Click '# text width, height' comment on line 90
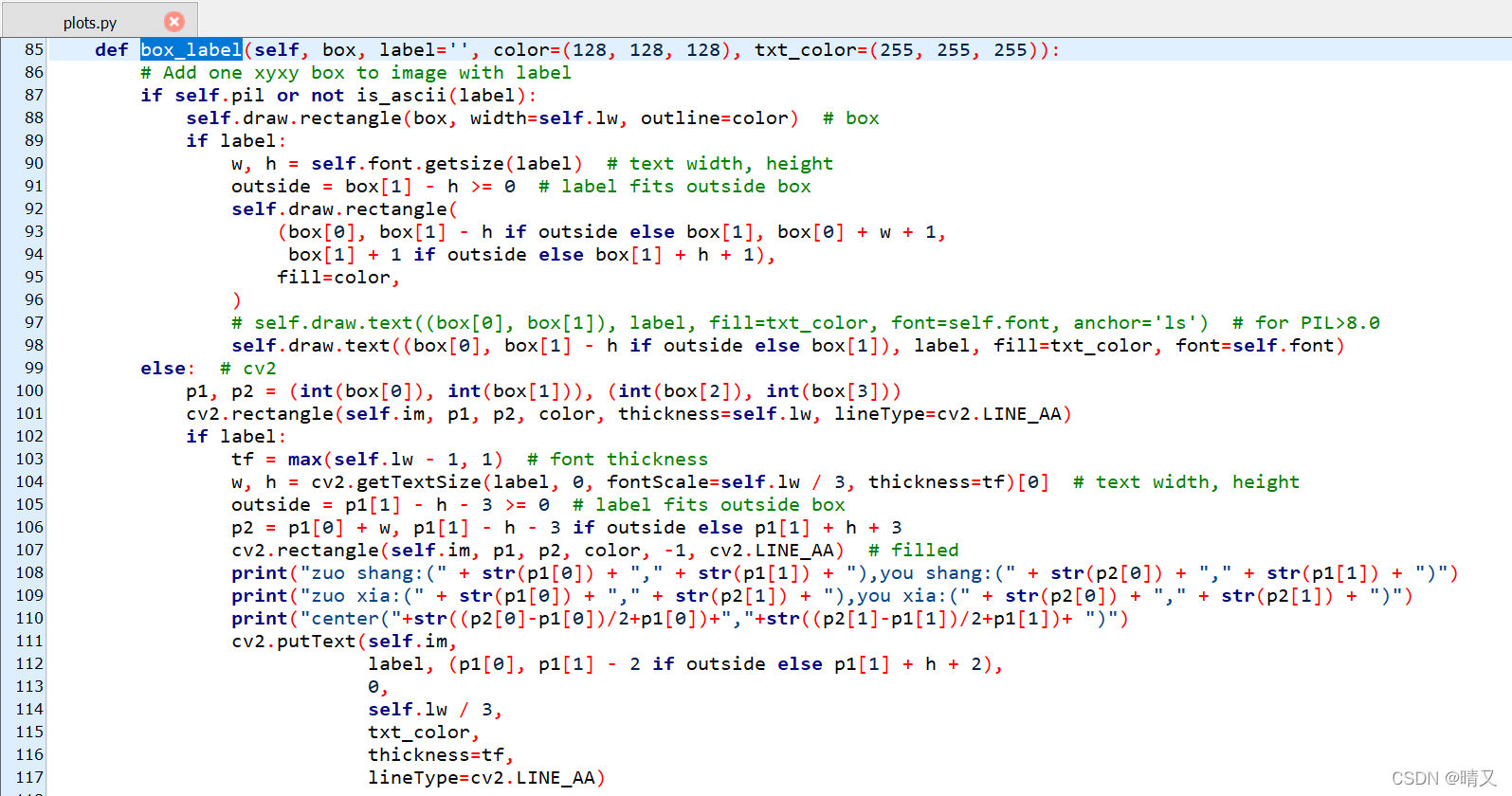This screenshot has height=796, width=1512. coord(720,164)
